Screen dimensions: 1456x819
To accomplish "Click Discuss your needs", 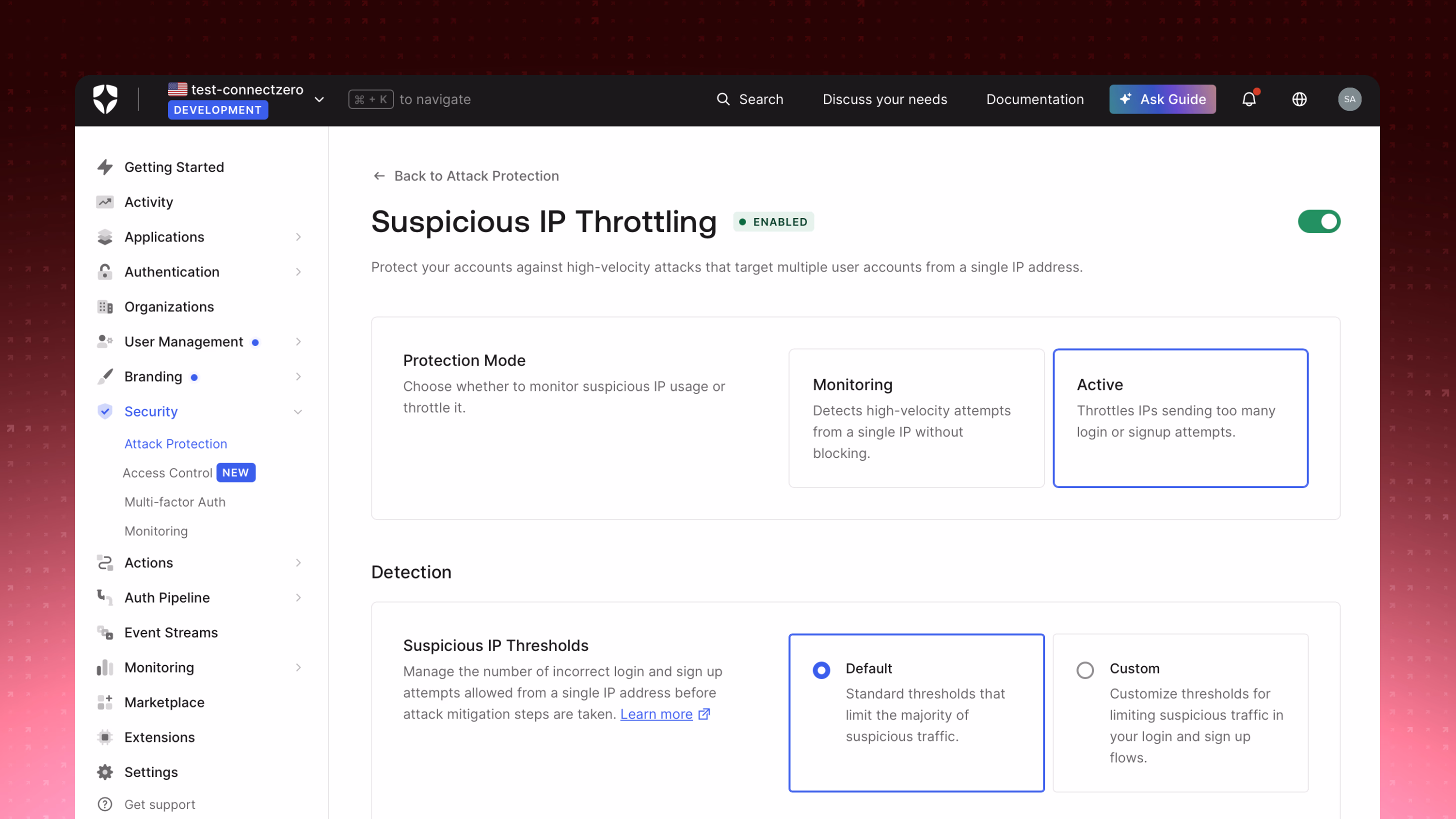I will point(884,99).
